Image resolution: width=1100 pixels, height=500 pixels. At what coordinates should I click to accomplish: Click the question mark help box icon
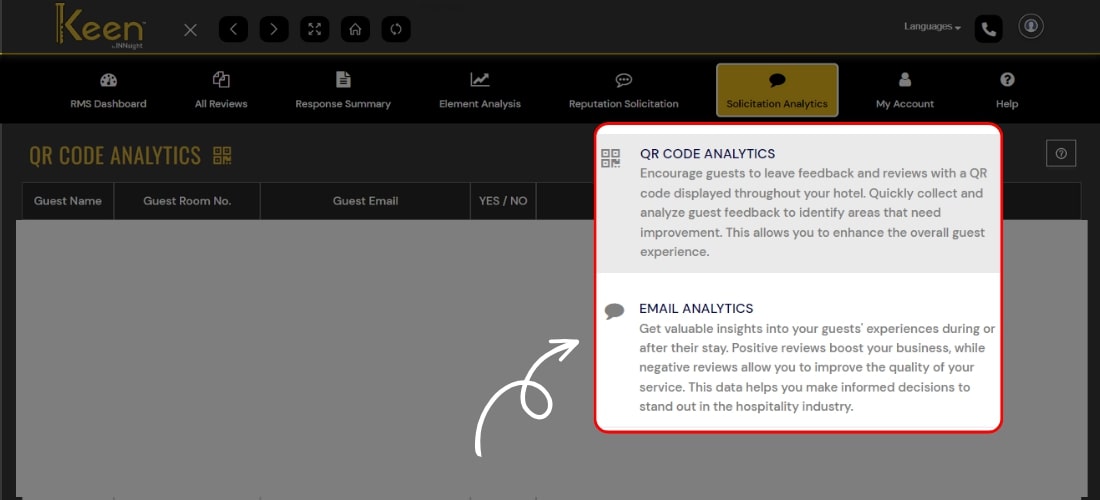[x=1061, y=153]
